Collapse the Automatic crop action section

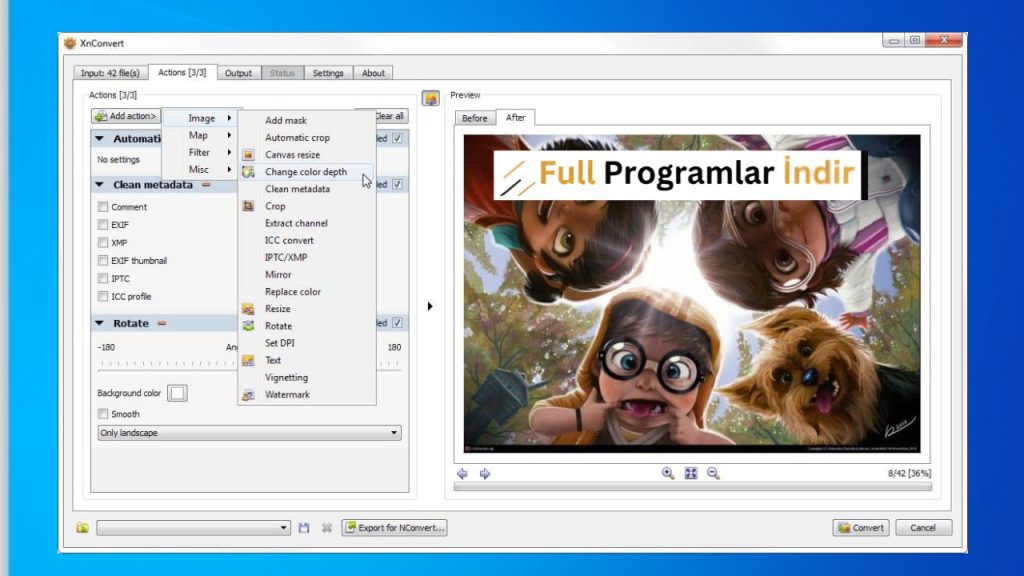point(99,138)
